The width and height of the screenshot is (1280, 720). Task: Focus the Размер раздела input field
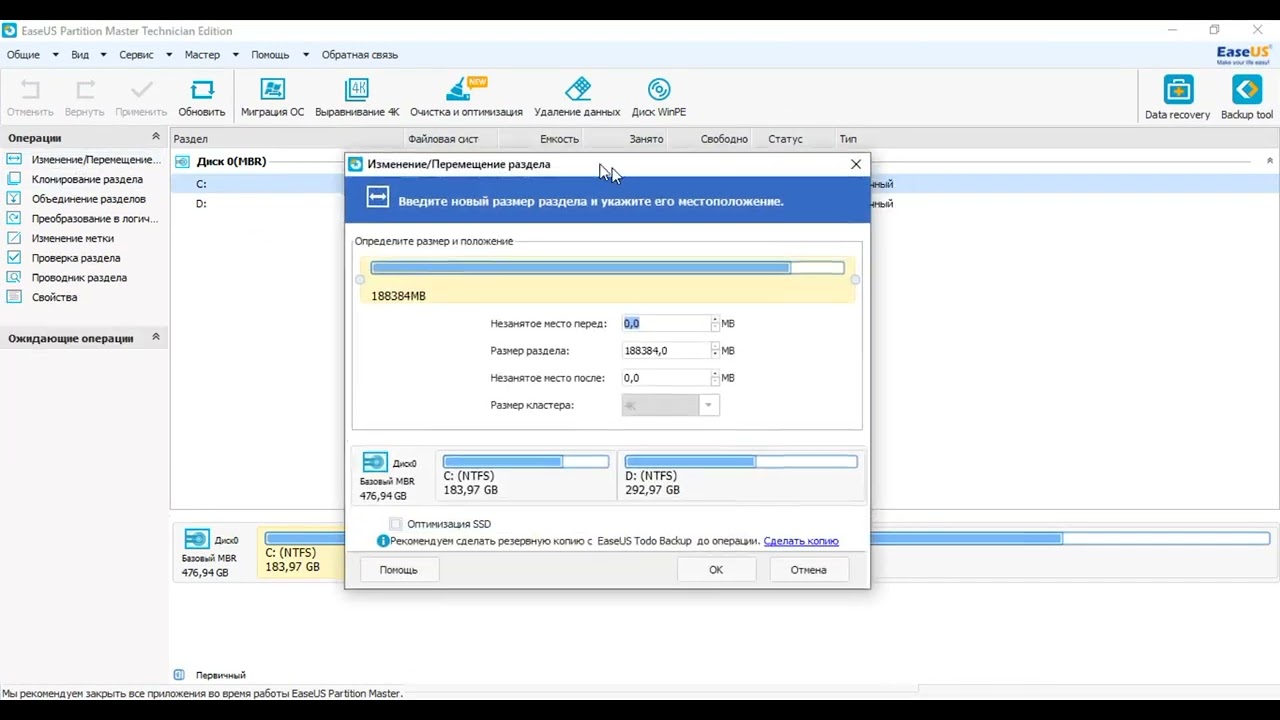666,351
